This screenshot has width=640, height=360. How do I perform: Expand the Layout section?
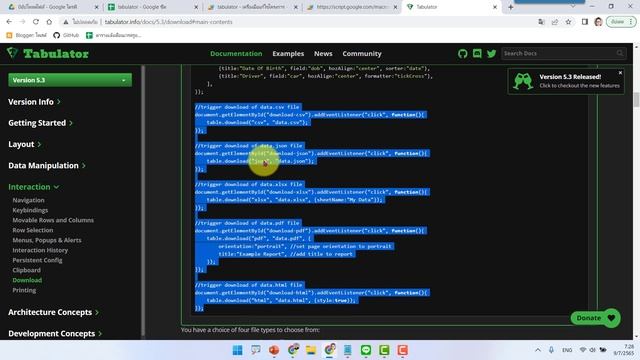pyautogui.click(x=24, y=144)
